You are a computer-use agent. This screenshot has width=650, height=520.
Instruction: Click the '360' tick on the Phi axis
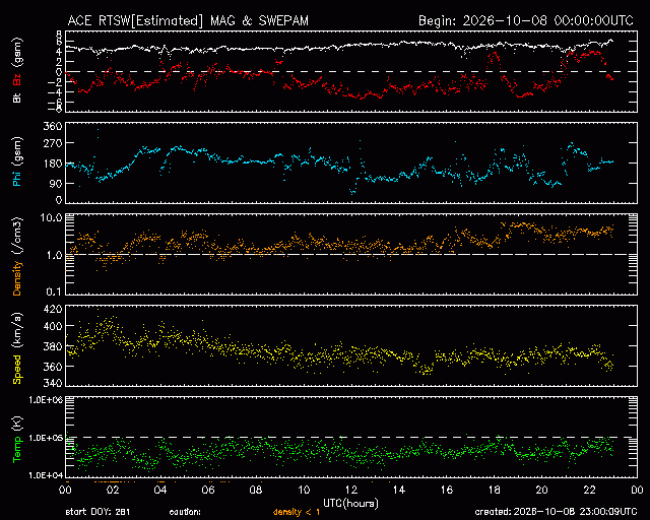[52, 126]
